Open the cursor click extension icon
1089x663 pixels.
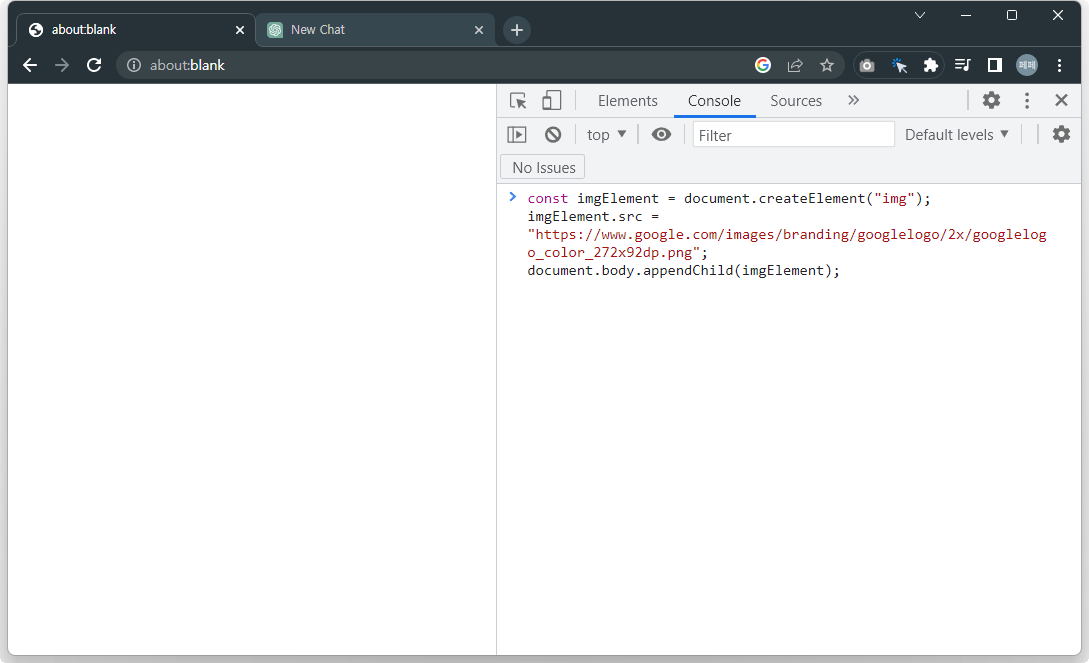(x=899, y=65)
